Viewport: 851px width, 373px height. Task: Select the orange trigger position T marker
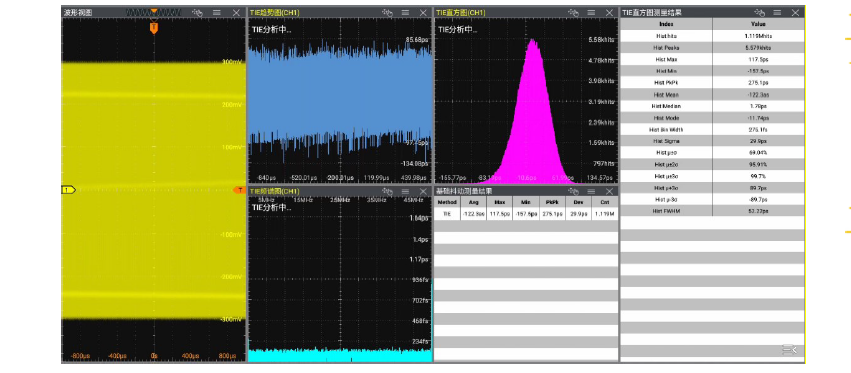[154, 28]
